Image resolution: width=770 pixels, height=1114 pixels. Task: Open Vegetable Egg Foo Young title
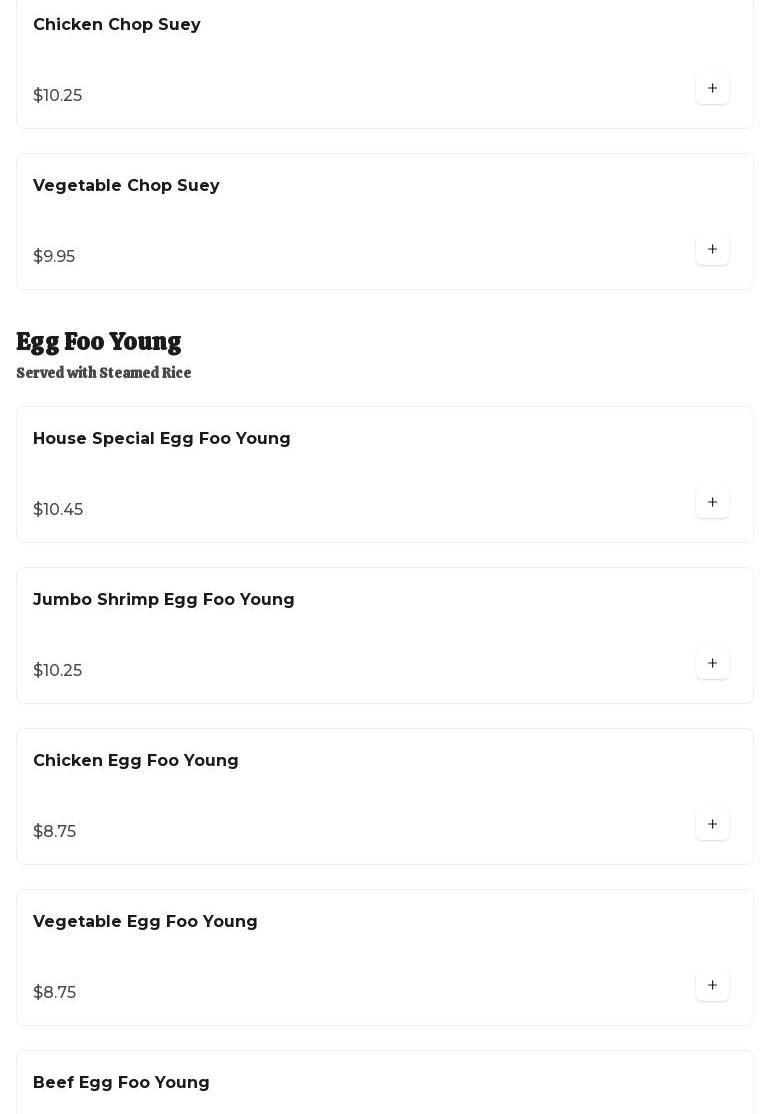(145, 921)
